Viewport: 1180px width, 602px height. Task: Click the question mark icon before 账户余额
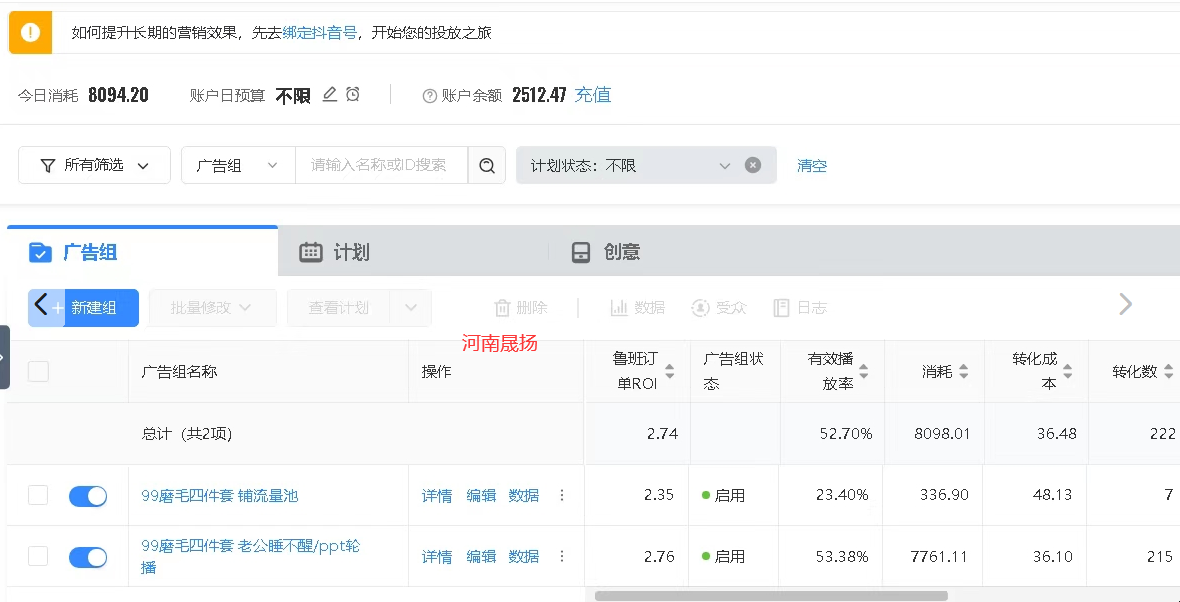[429, 94]
